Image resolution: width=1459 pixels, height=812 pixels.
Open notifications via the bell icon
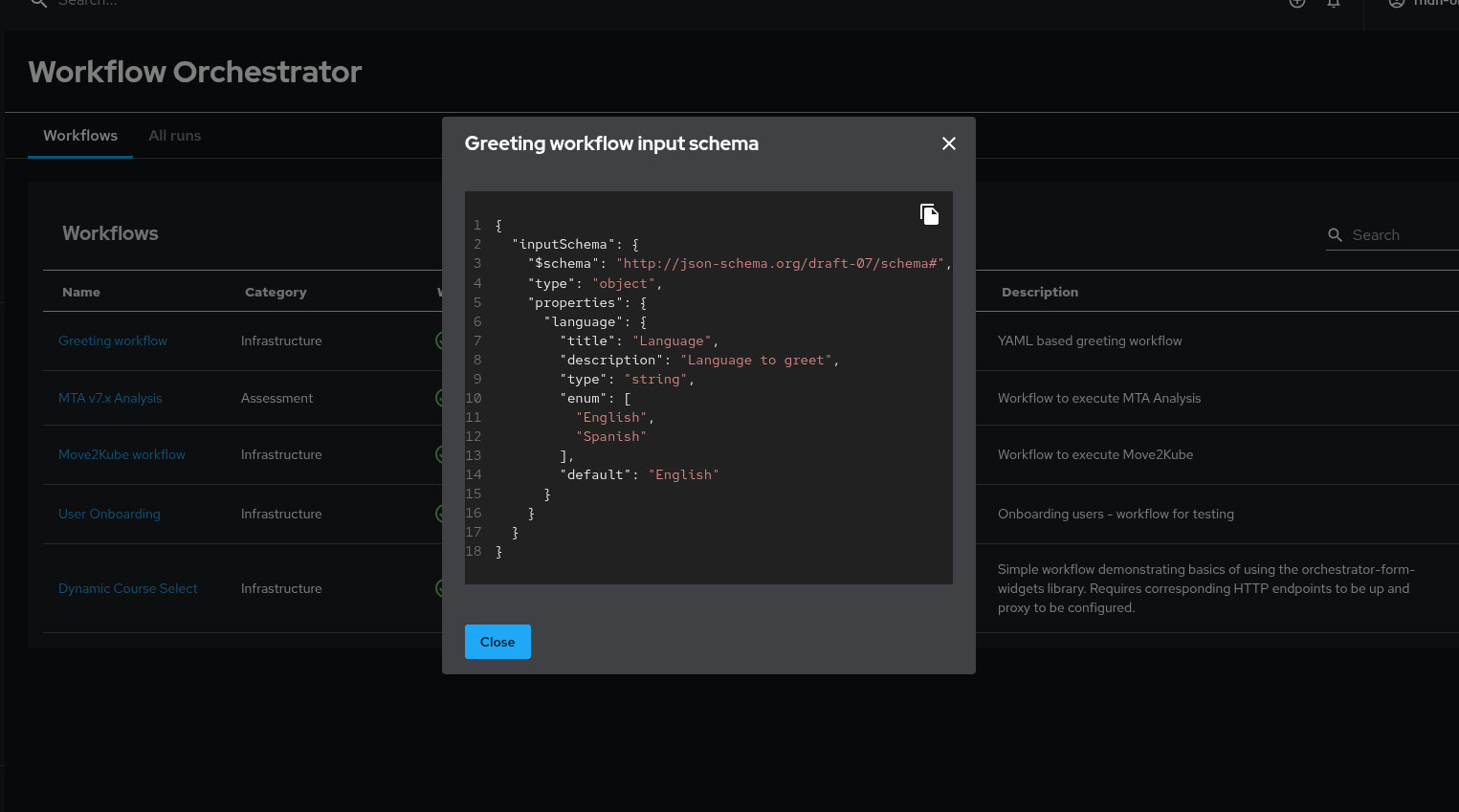pyautogui.click(x=1334, y=4)
